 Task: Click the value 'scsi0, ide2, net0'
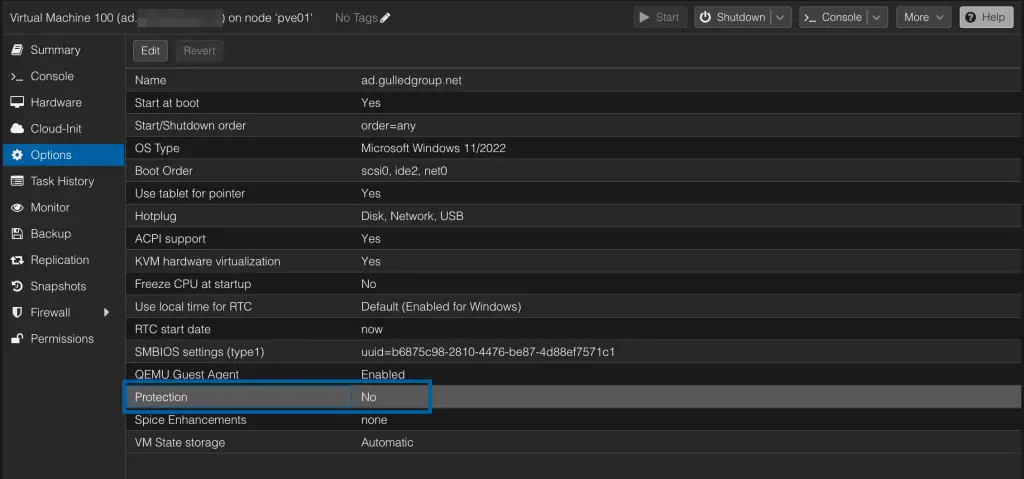(404, 171)
